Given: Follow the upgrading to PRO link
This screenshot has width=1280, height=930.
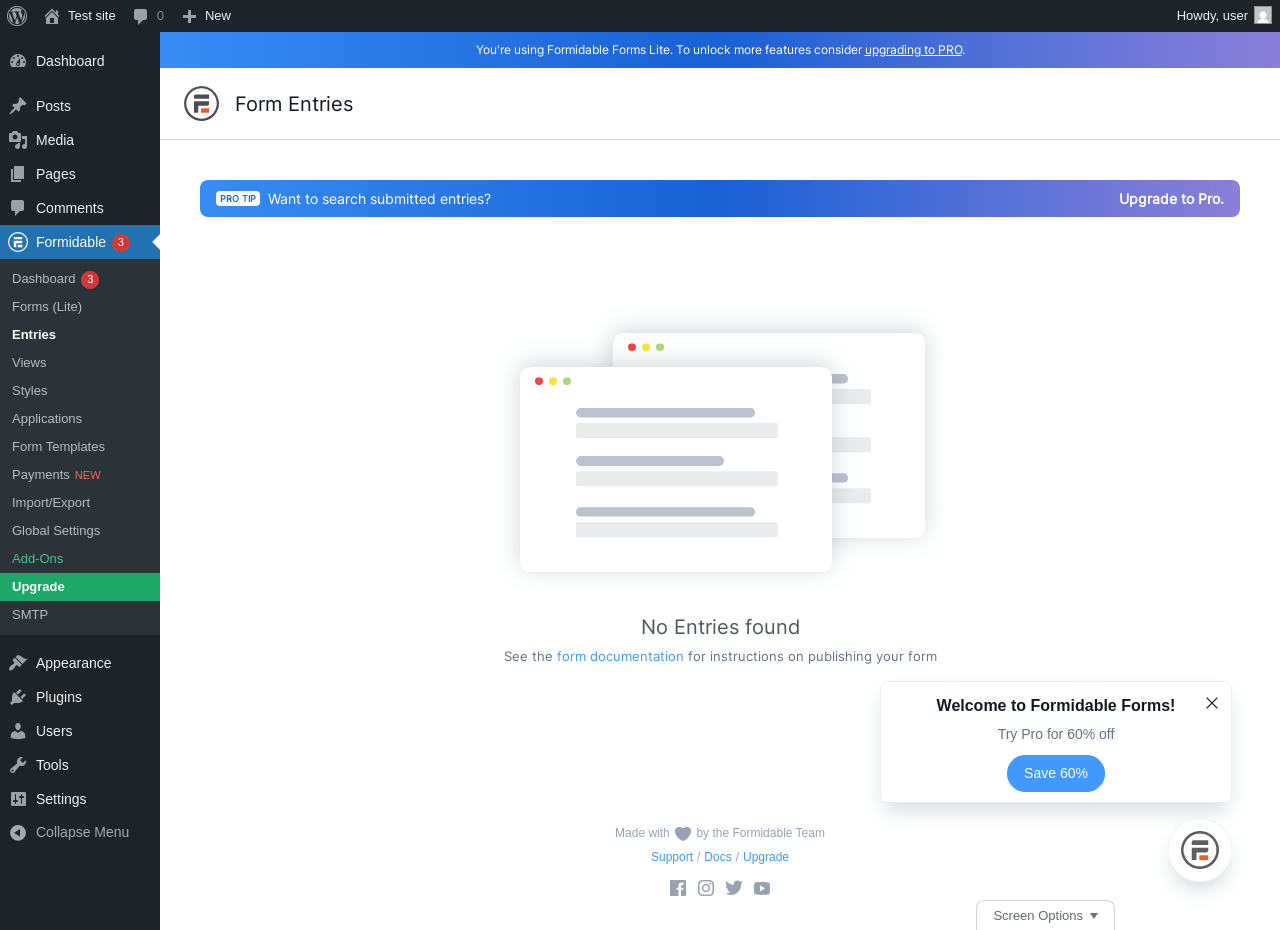Looking at the screenshot, I should click(913, 50).
